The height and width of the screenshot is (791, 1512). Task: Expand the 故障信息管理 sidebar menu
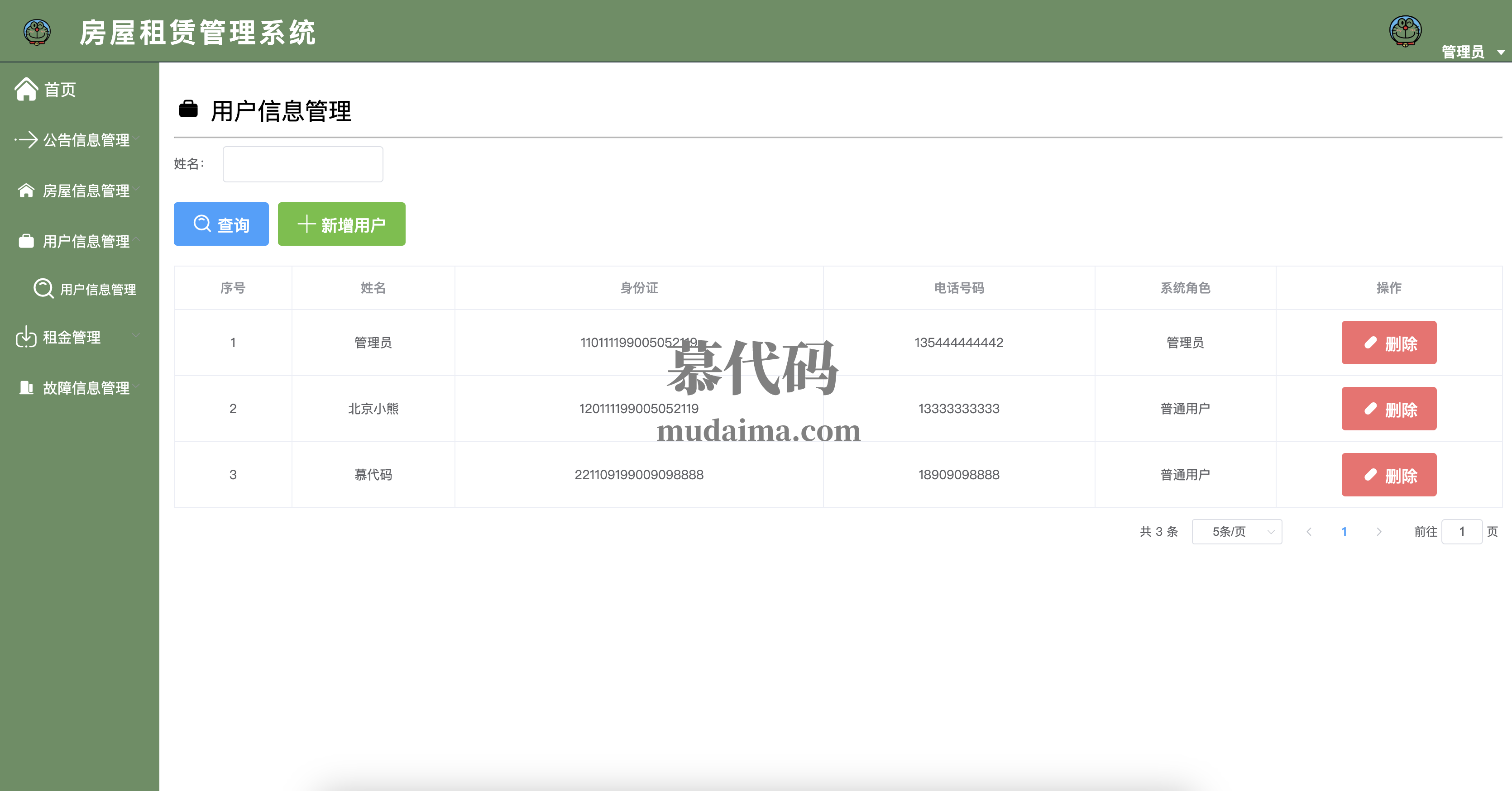coord(86,387)
